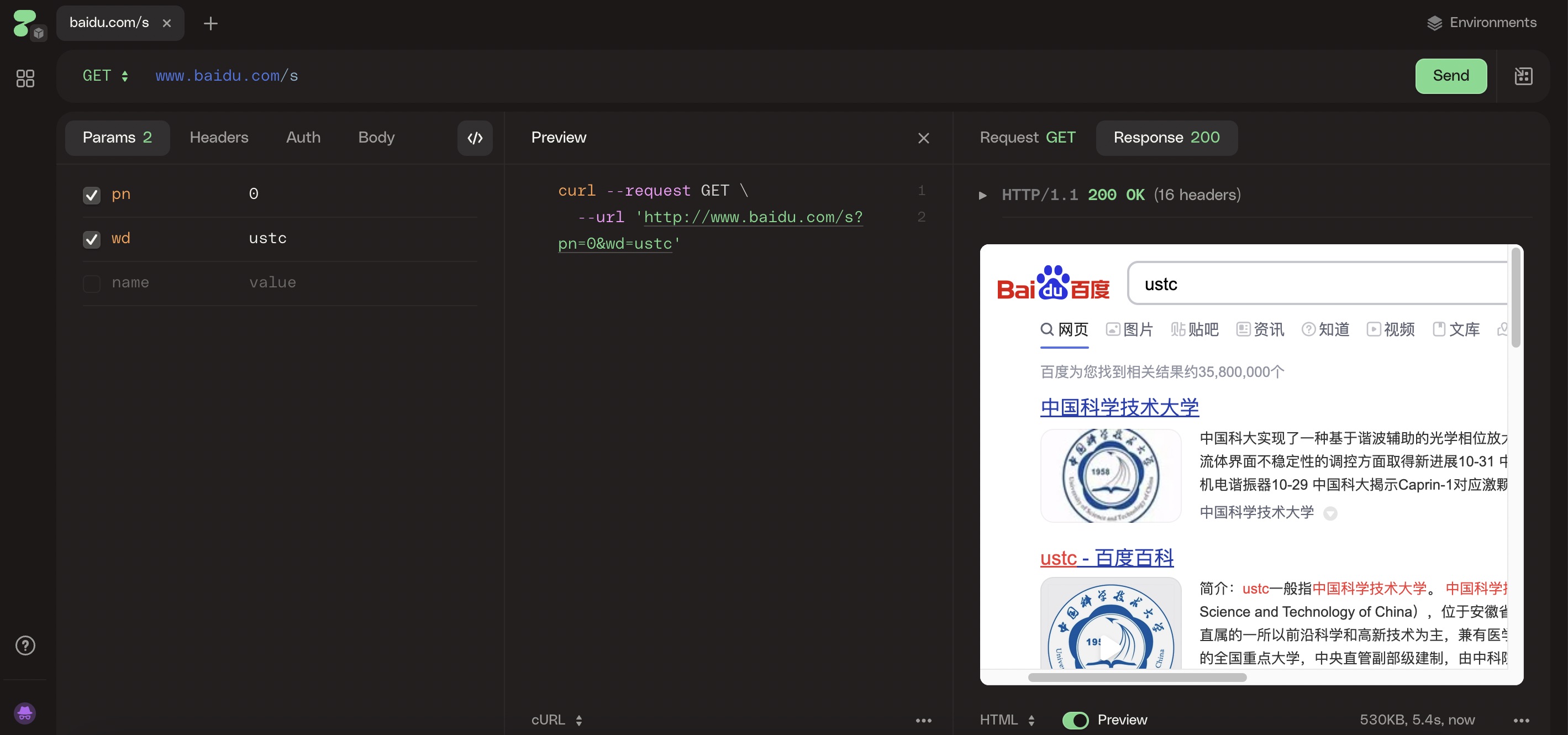The image size is (1568, 735).
Task: Open the incognito user avatar icon
Action: click(25, 713)
